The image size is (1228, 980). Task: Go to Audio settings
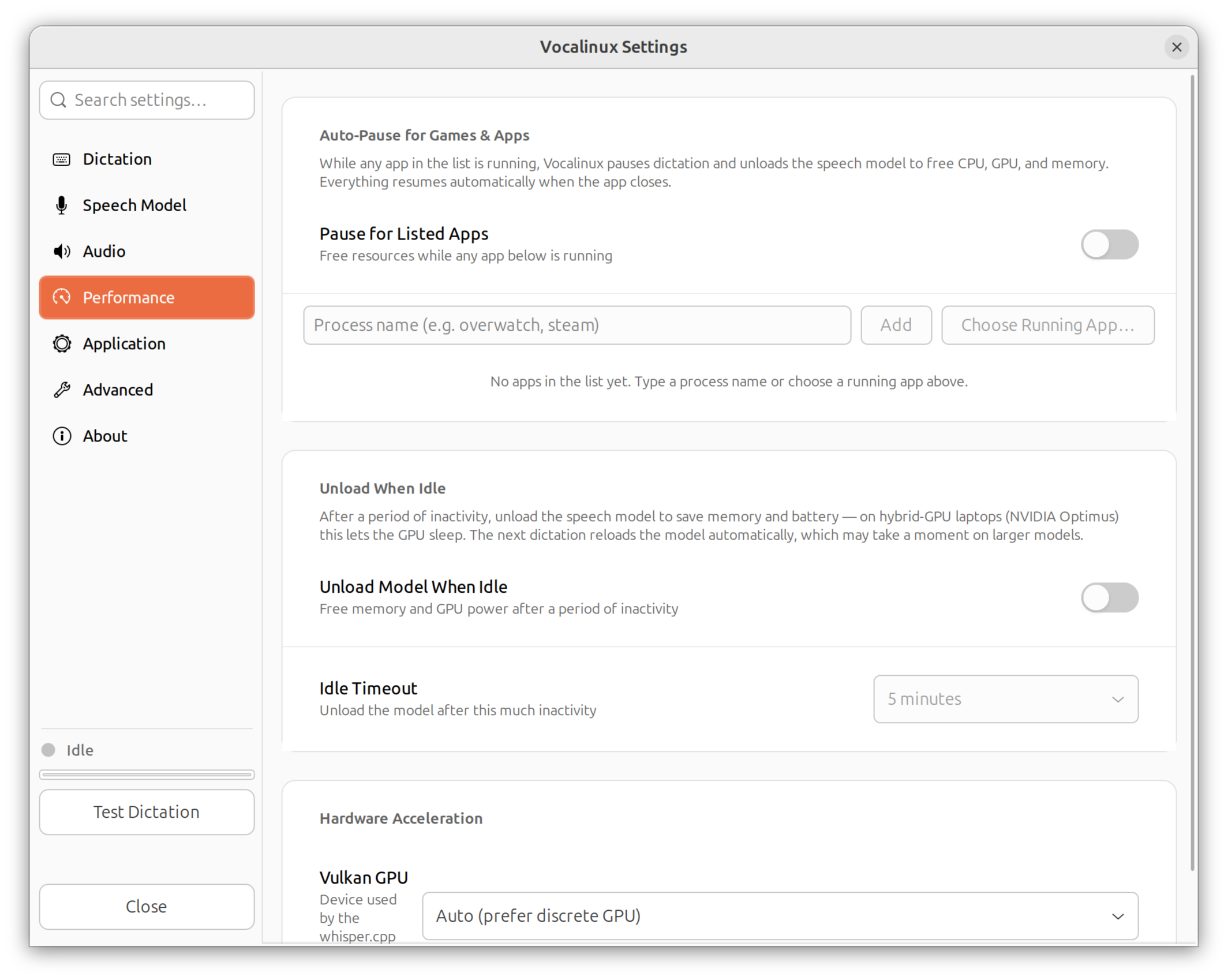147,252
